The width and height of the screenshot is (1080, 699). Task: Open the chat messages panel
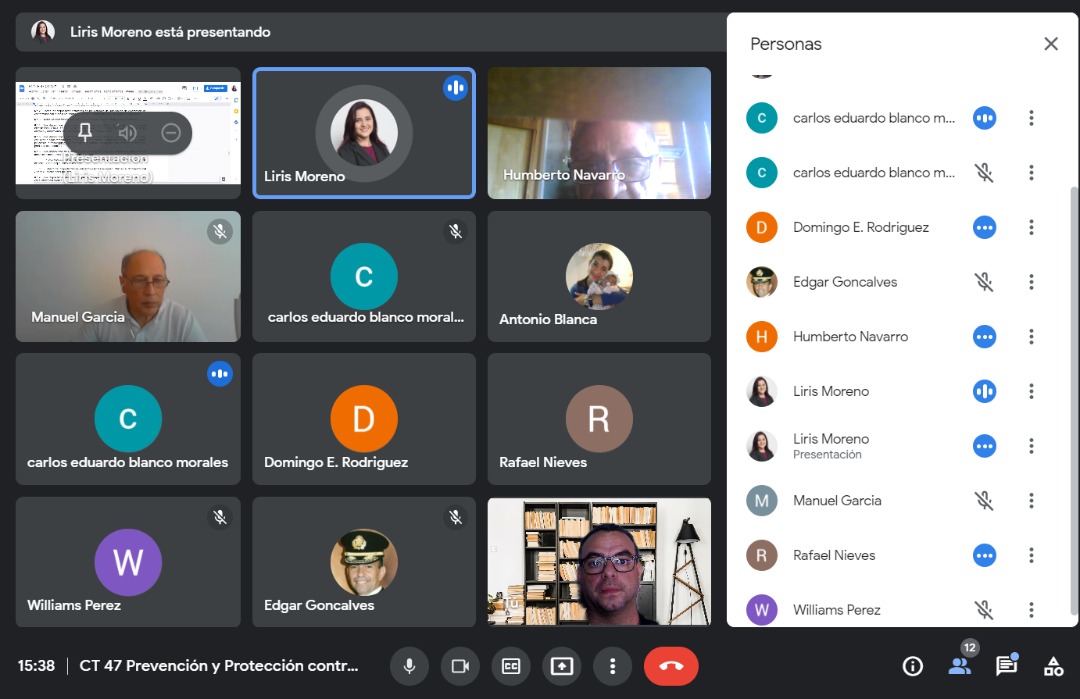coord(1006,666)
